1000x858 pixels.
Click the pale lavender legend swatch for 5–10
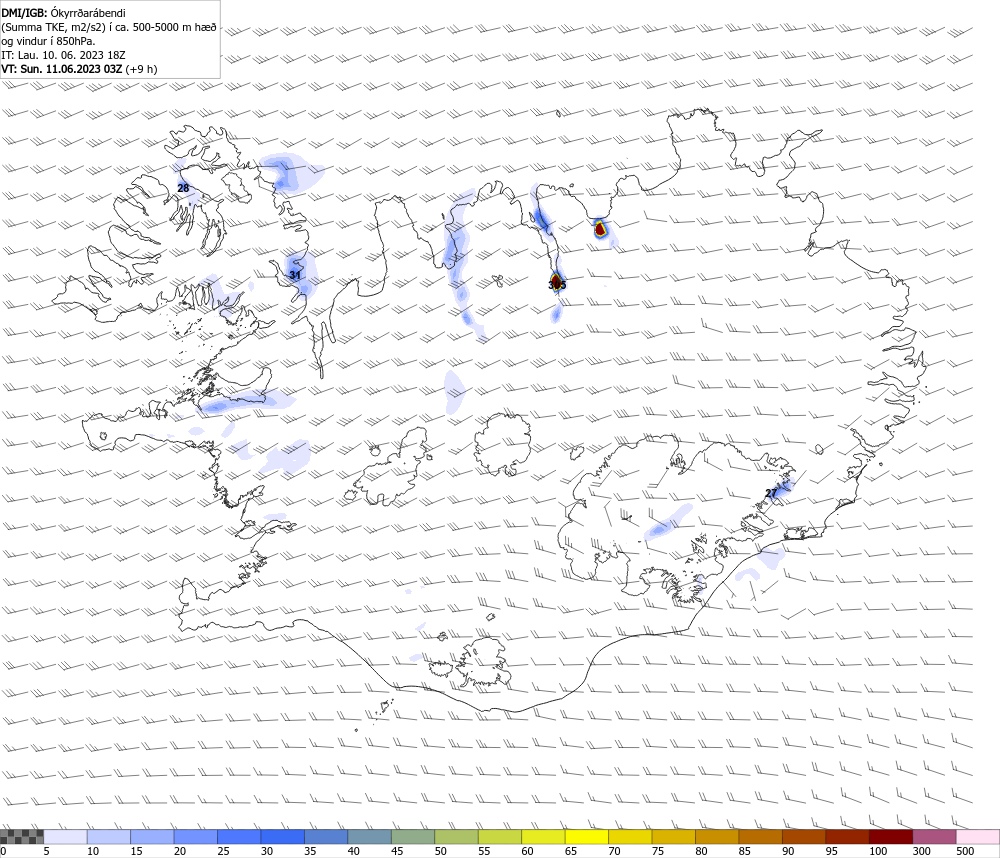[x=66, y=837]
